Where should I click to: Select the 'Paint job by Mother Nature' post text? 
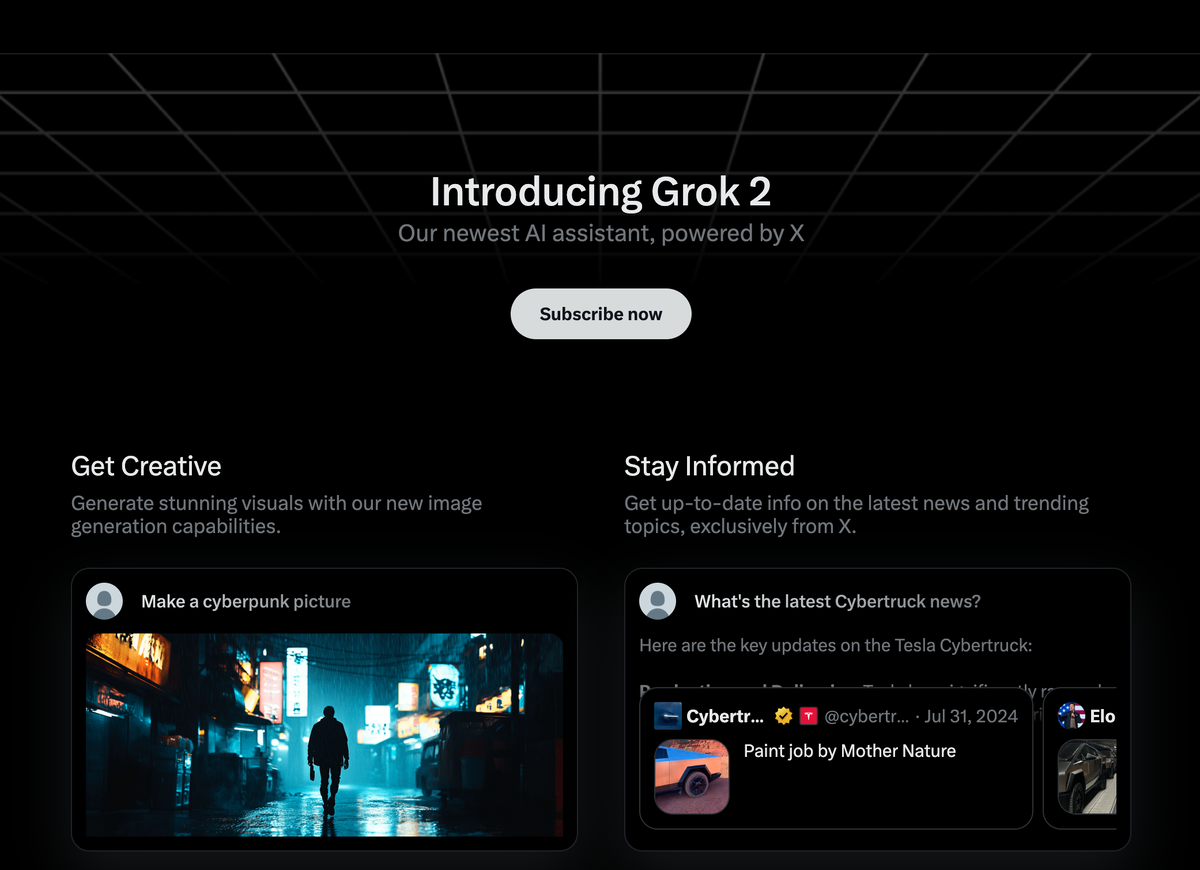[x=850, y=751]
